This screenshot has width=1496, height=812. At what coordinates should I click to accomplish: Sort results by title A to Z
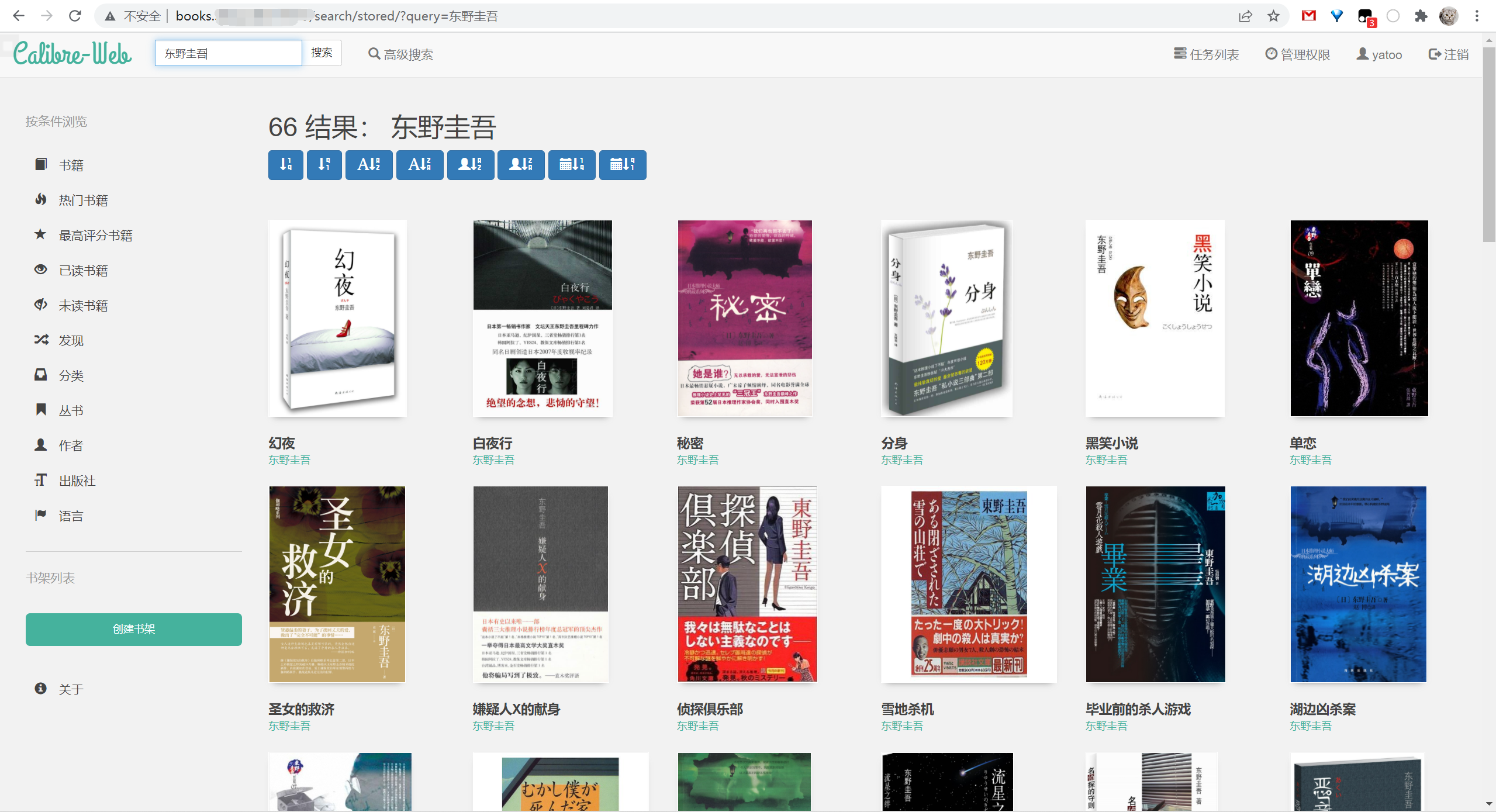pyautogui.click(x=368, y=165)
